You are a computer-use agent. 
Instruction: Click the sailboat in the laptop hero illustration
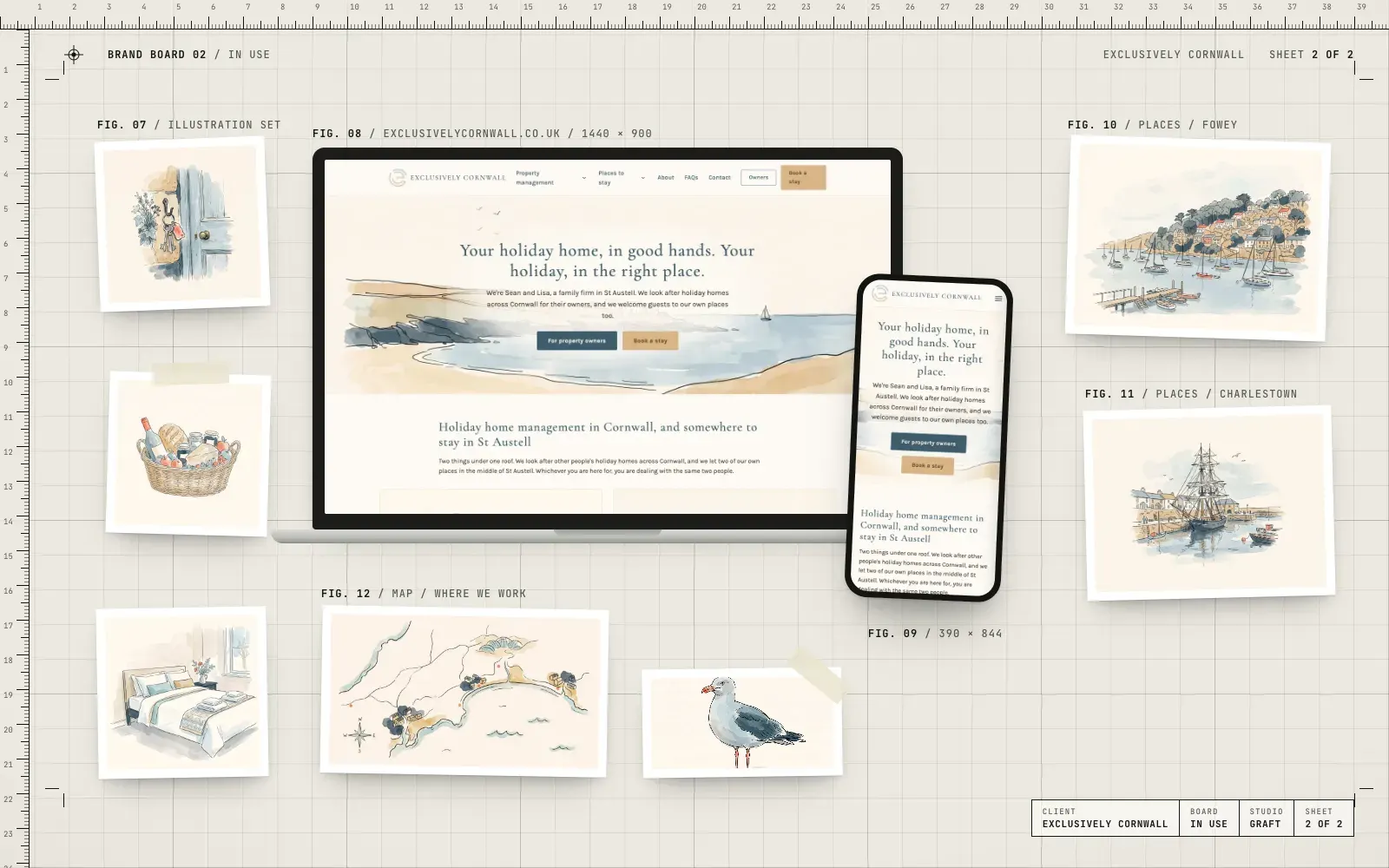tap(765, 313)
